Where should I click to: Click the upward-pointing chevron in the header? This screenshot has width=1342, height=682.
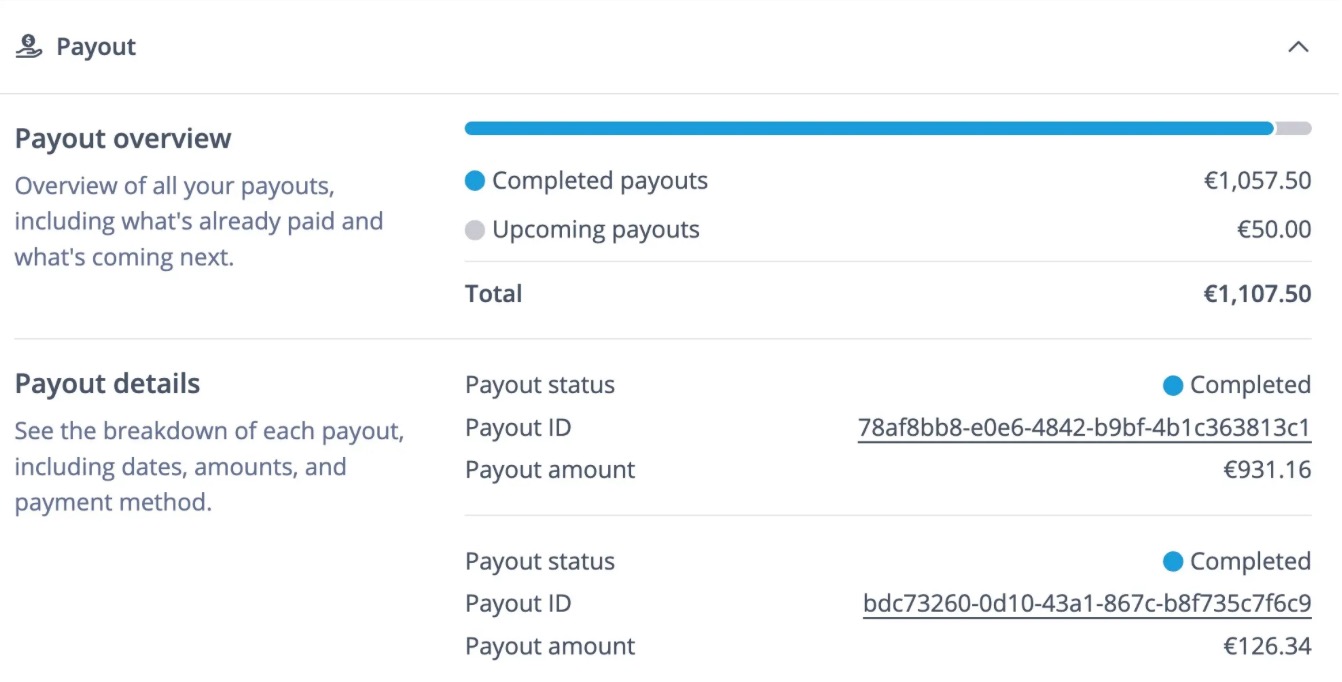pyautogui.click(x=1298, y=46)
